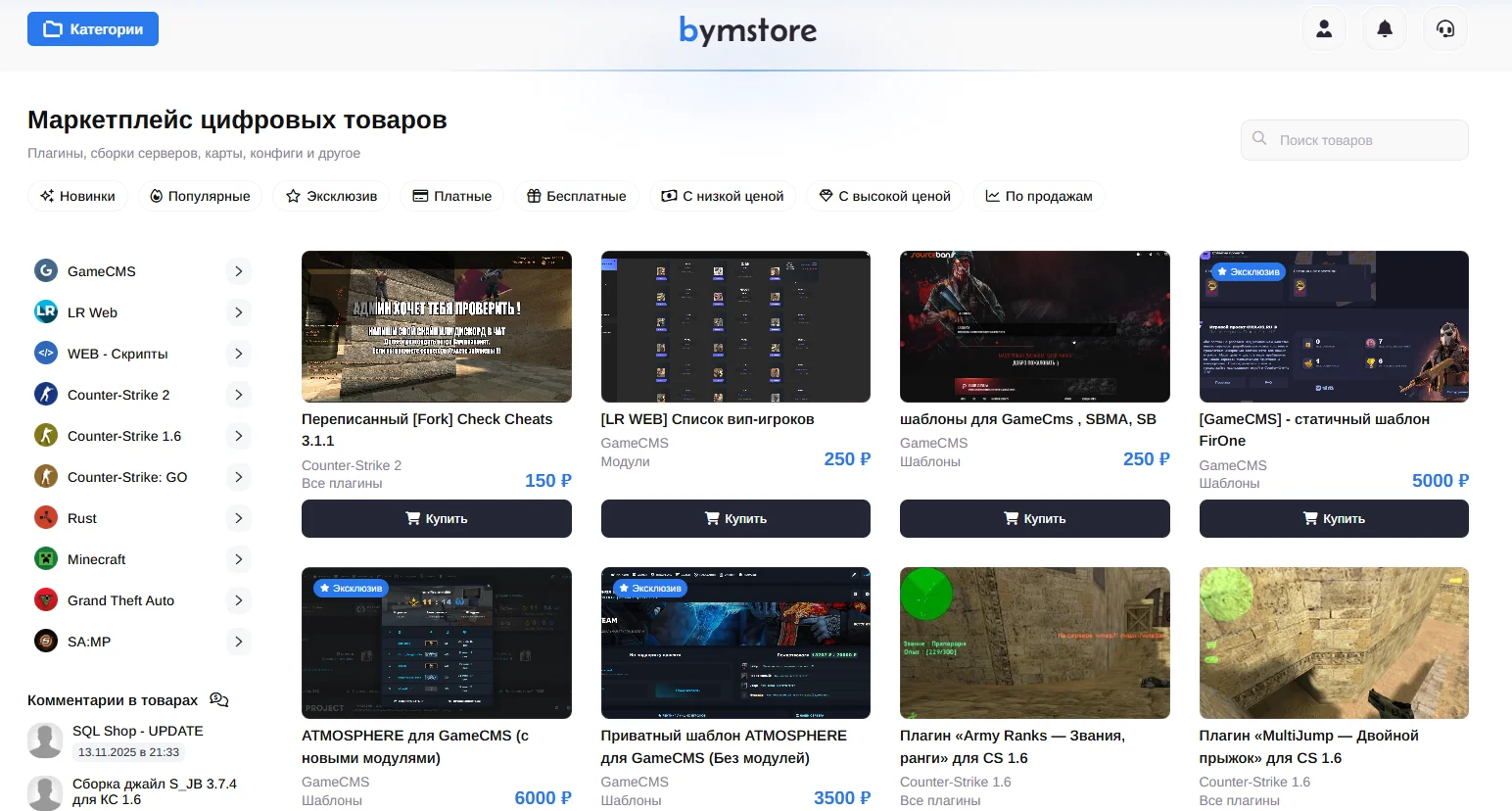Open the Rust category label
This screenshot has height=811, width=1512.
[82, 518]
